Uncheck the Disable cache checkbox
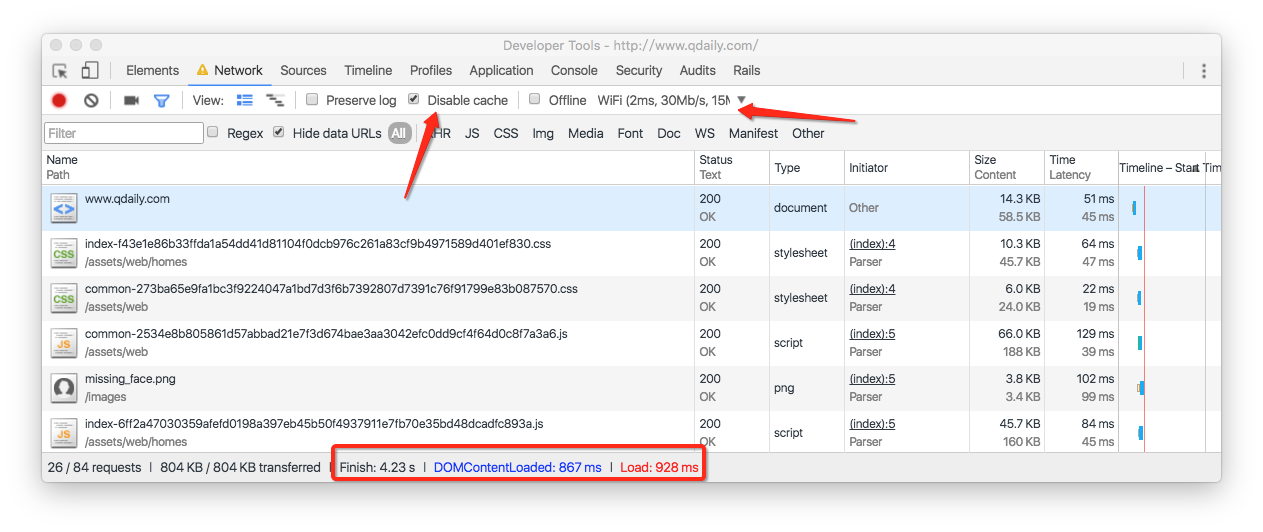 point(414,99)
